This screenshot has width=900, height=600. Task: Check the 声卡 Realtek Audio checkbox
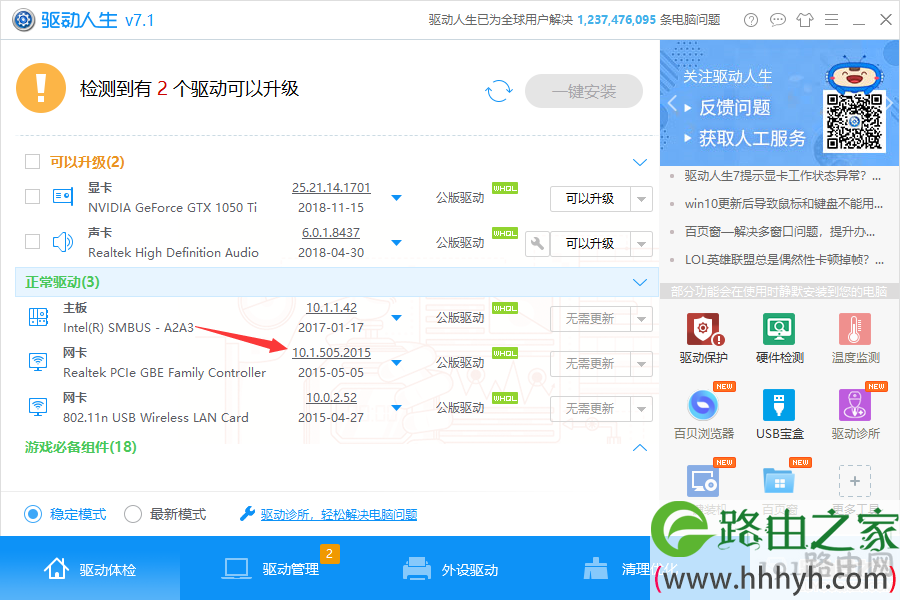[33, 242]
